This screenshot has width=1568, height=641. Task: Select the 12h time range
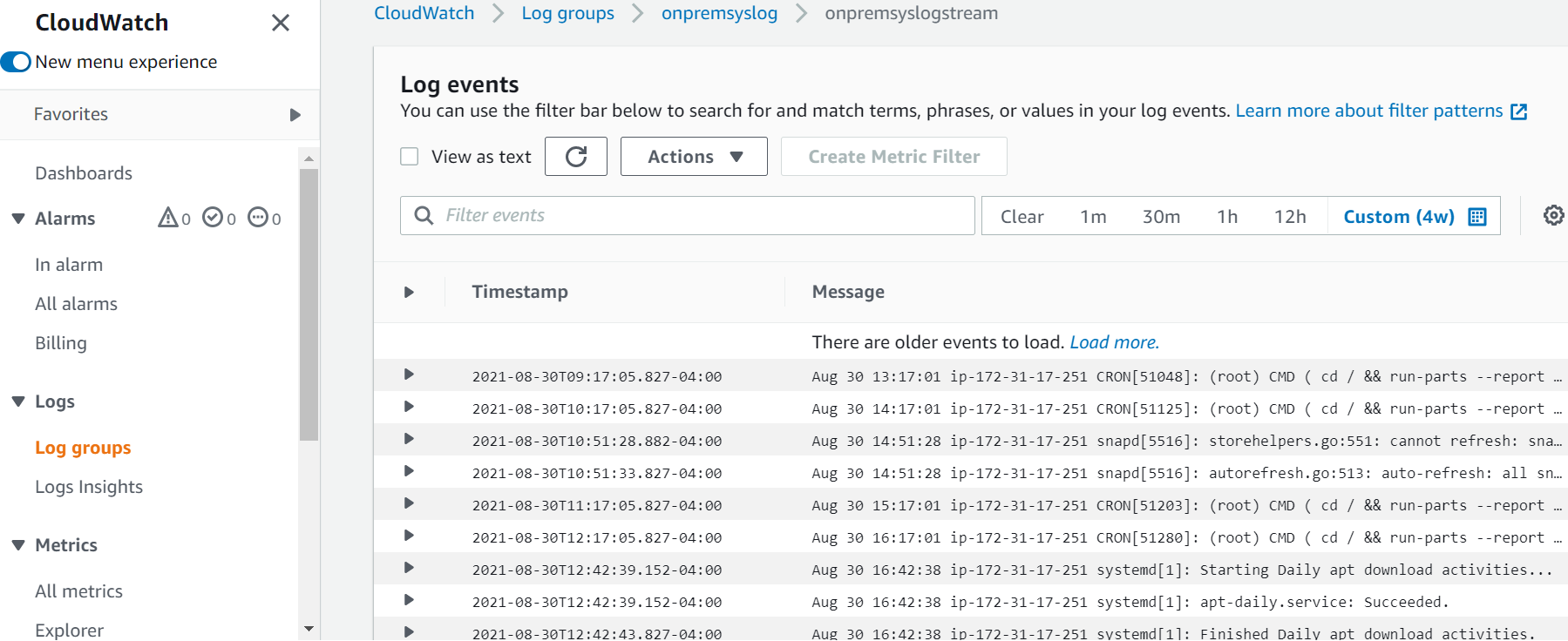coord(1290,217)
